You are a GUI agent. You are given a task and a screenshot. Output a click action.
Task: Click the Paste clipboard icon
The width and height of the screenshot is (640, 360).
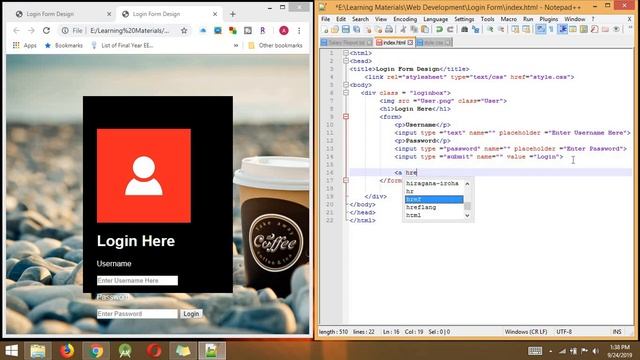coord(424,29)
